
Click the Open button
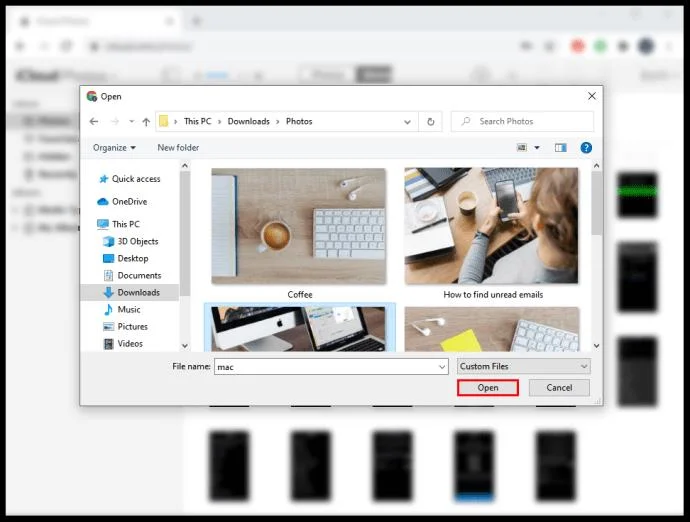tap(488, 388)
